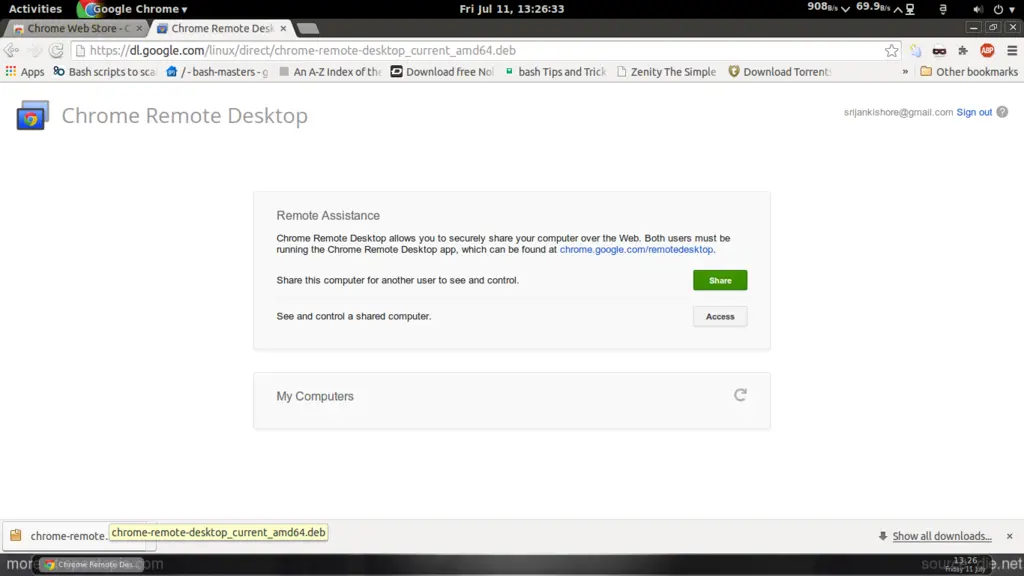Click the Sign out link
1024x576 pixels.
[974, 112]
